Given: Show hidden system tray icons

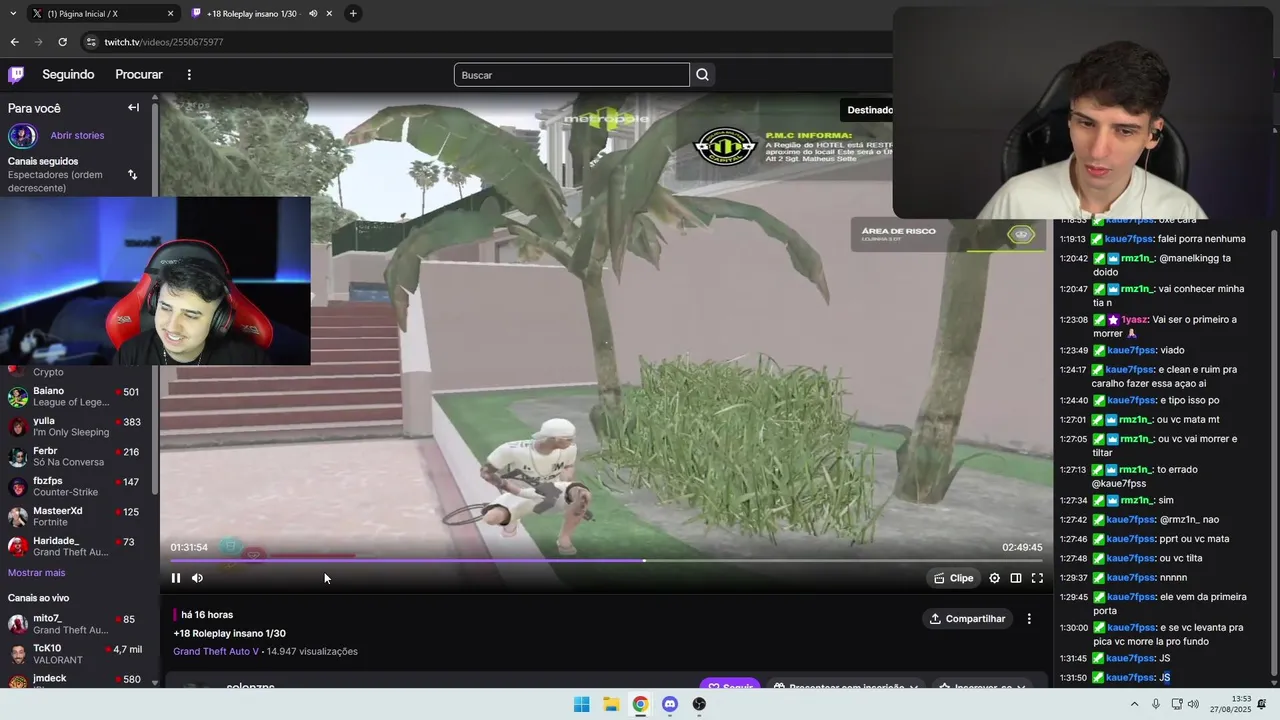Looking at the screenshot, I should click(1134, 704).
